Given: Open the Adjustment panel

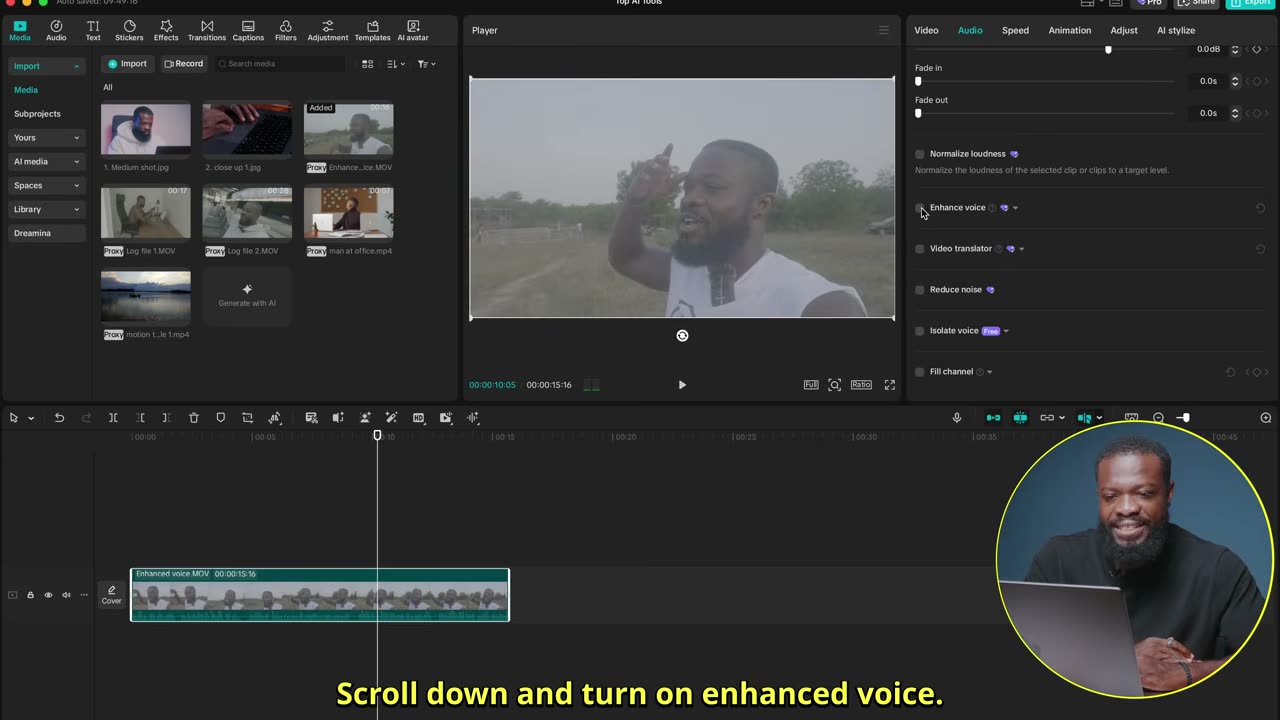Looking at the screenshot, I should coord(328,30).
